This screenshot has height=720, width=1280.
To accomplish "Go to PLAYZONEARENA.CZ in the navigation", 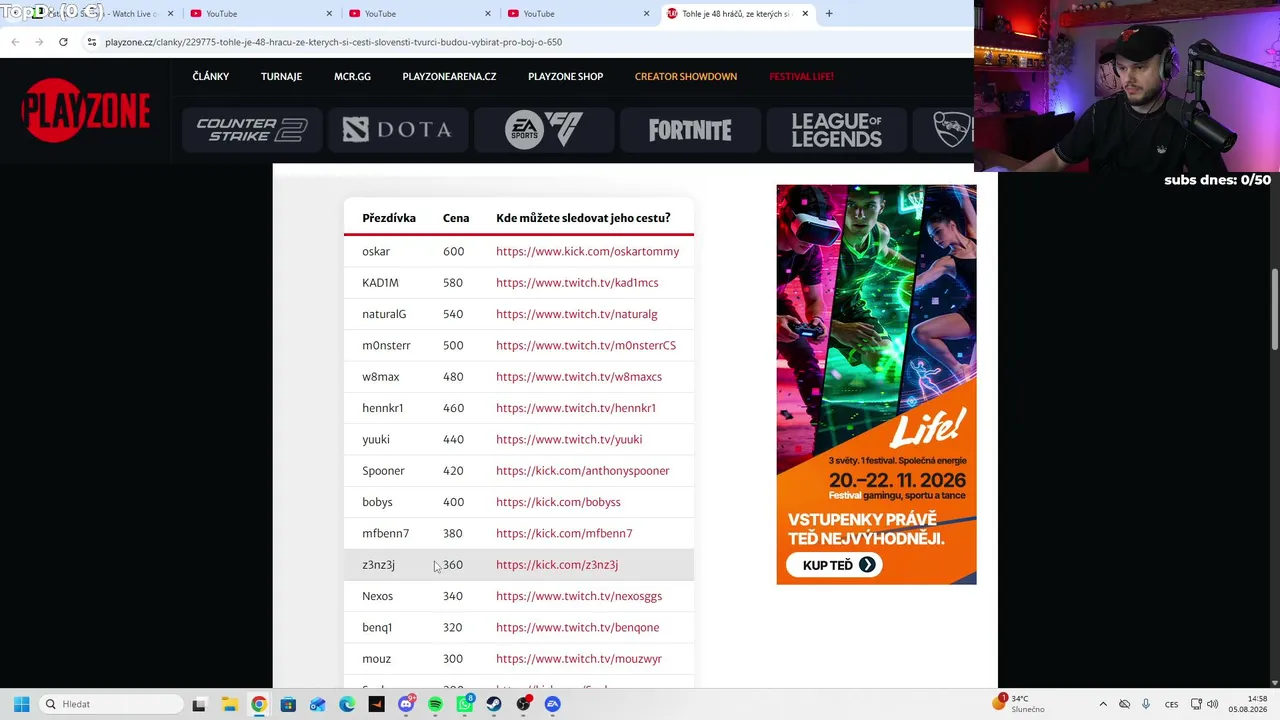I will coord(449,76).
